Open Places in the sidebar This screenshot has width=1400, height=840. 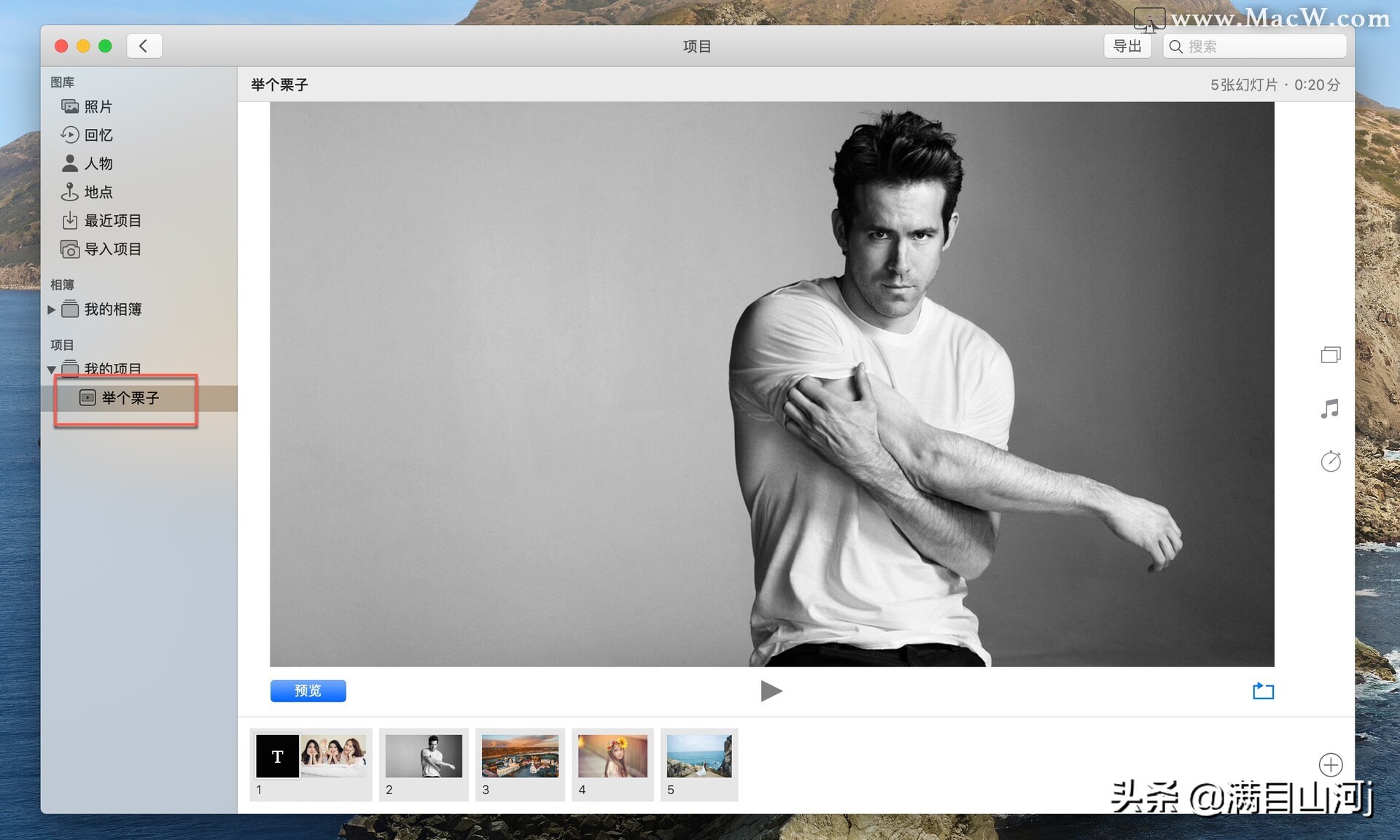[98, 192]
